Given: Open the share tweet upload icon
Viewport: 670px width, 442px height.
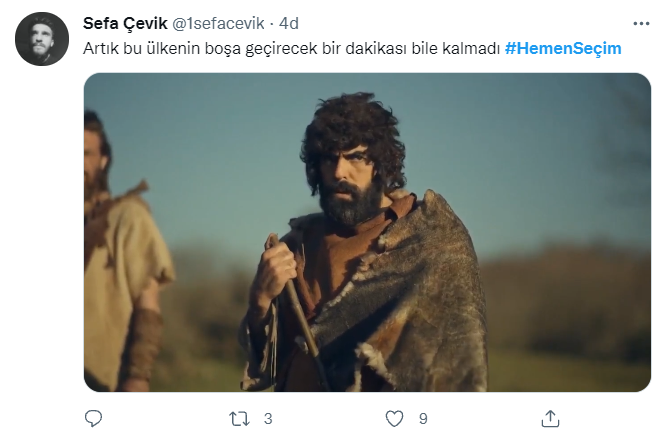Looking at the screenshot, I should (x=550, y=418).
